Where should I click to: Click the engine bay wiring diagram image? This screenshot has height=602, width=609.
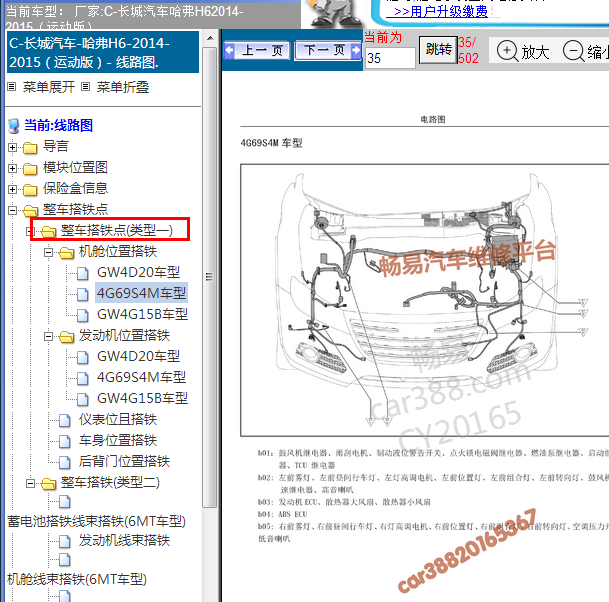(425, 300)
